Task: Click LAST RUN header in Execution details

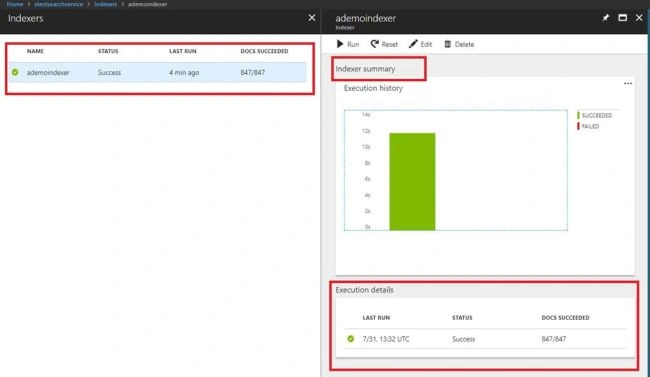Action: pyautogui.click(x=376, y=318)
